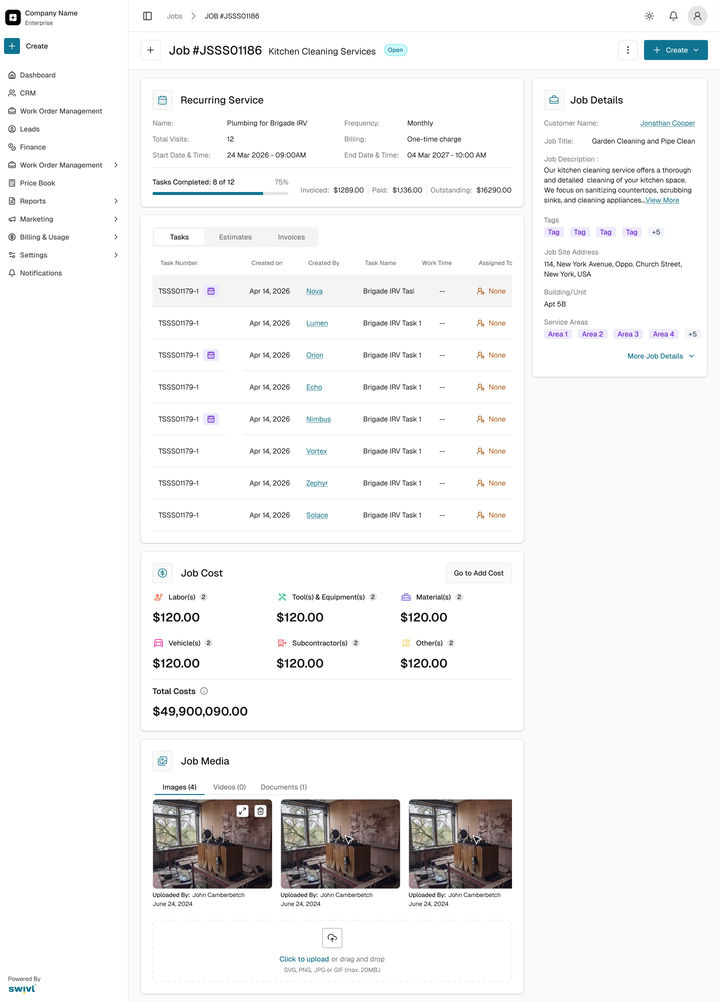720x1002 pixels.
Task: Open CRM from the sidebar
Action: pyautogui.click(x=27, y=93)
